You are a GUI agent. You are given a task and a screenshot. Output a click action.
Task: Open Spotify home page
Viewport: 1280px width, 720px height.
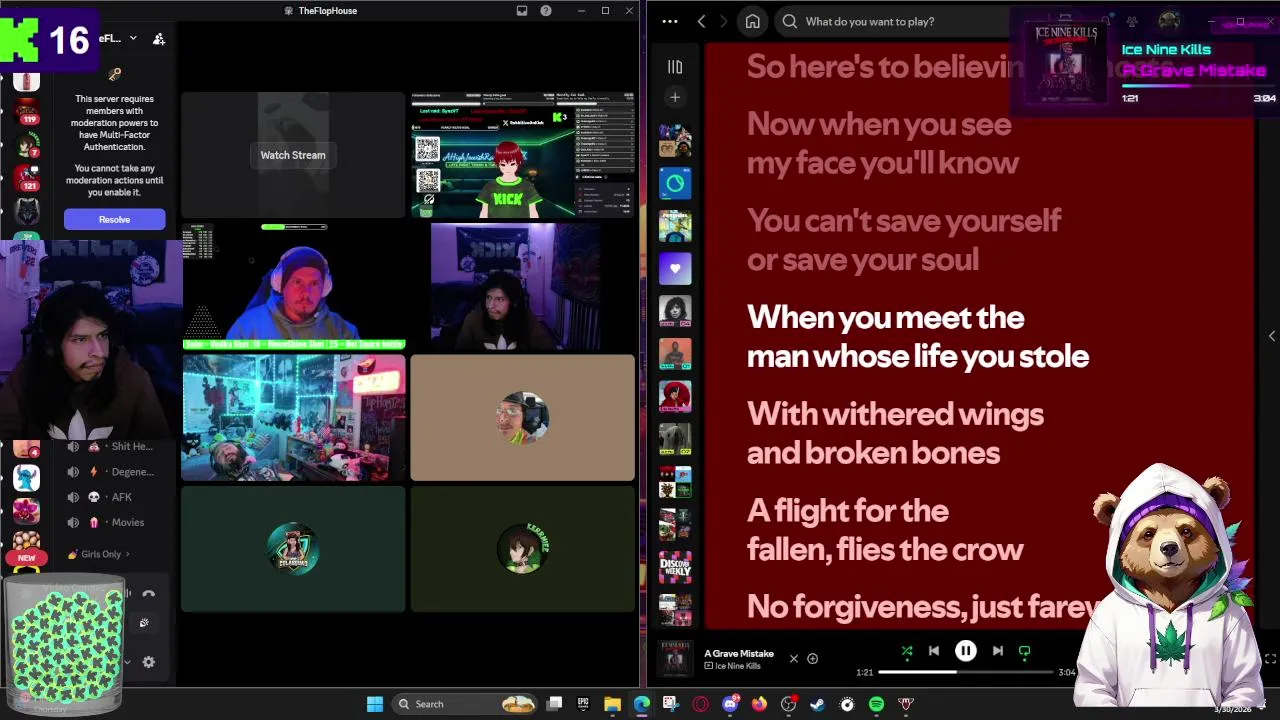pyautogui.click(x=753, y=21)
